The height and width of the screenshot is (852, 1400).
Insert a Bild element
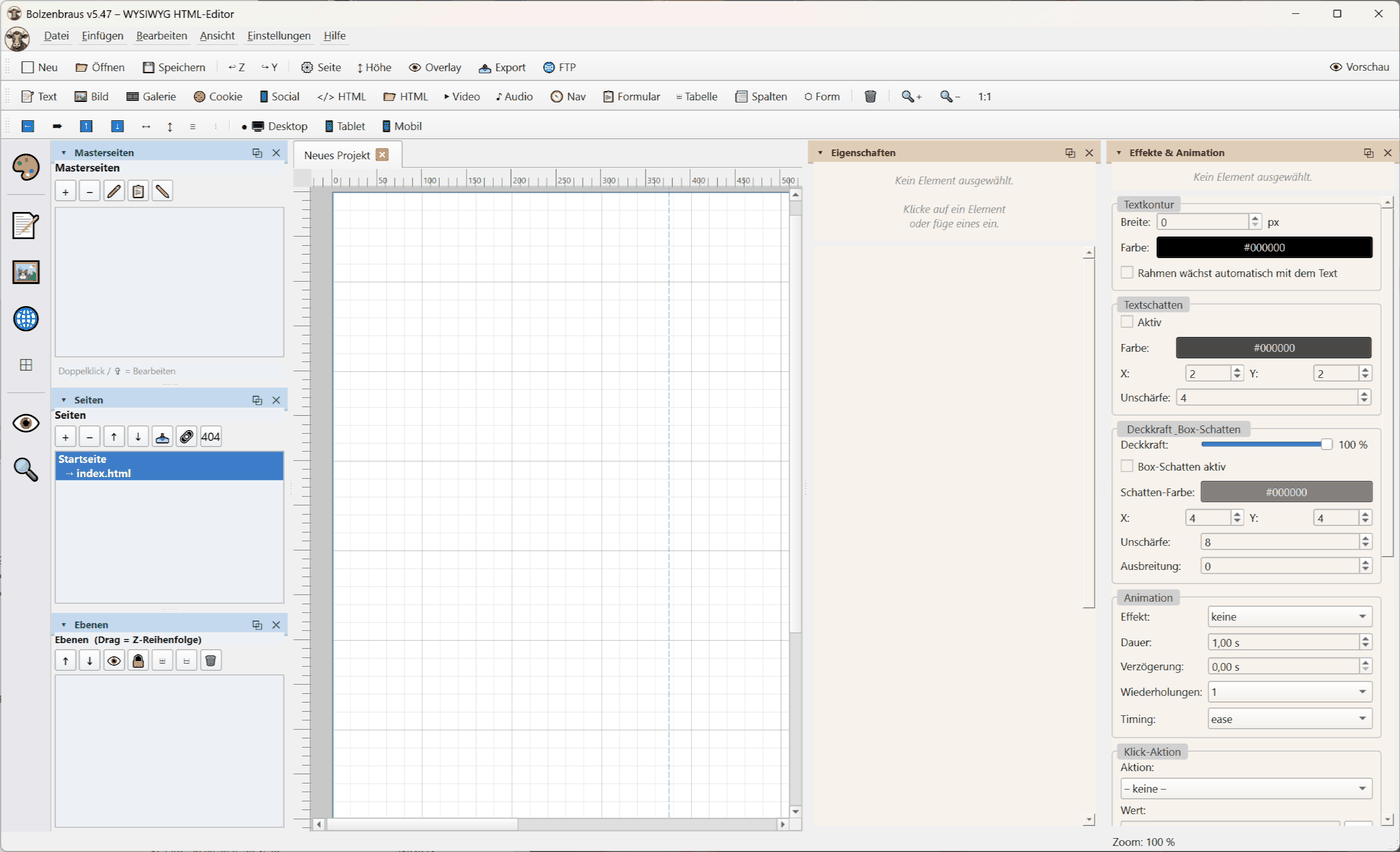click(x=91, y=97)
